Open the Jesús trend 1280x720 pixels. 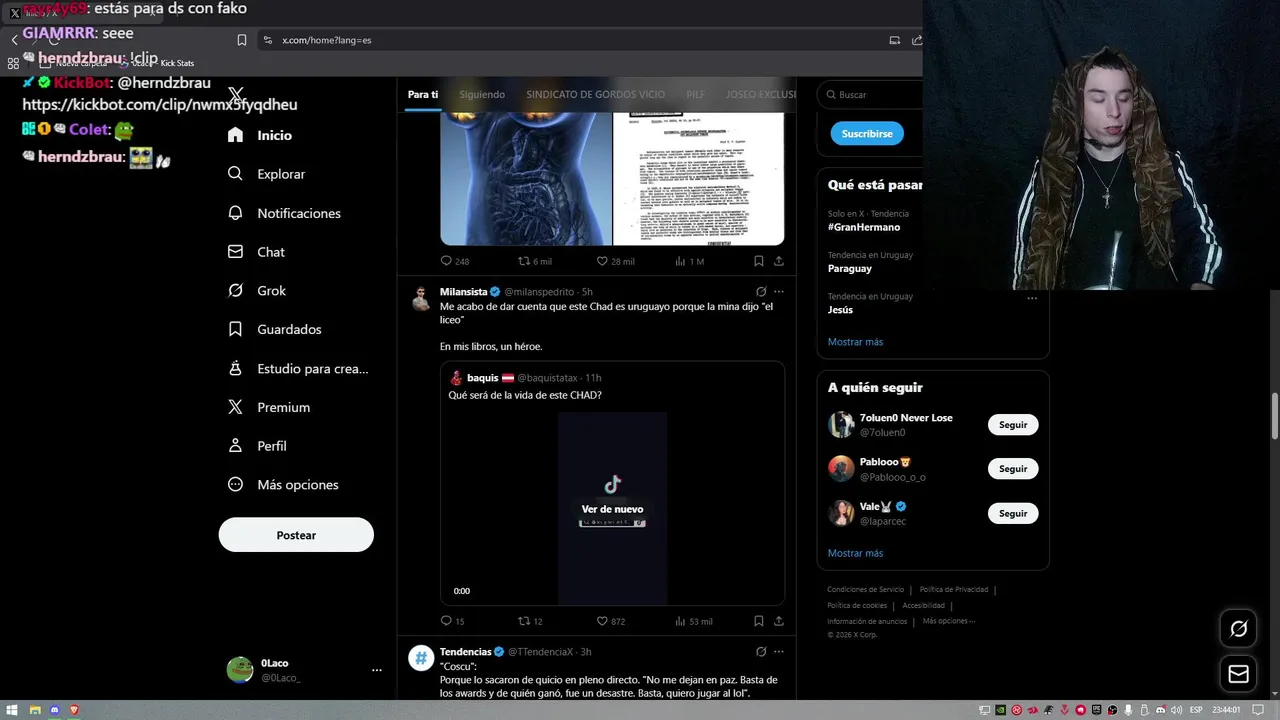pos(840,310)
